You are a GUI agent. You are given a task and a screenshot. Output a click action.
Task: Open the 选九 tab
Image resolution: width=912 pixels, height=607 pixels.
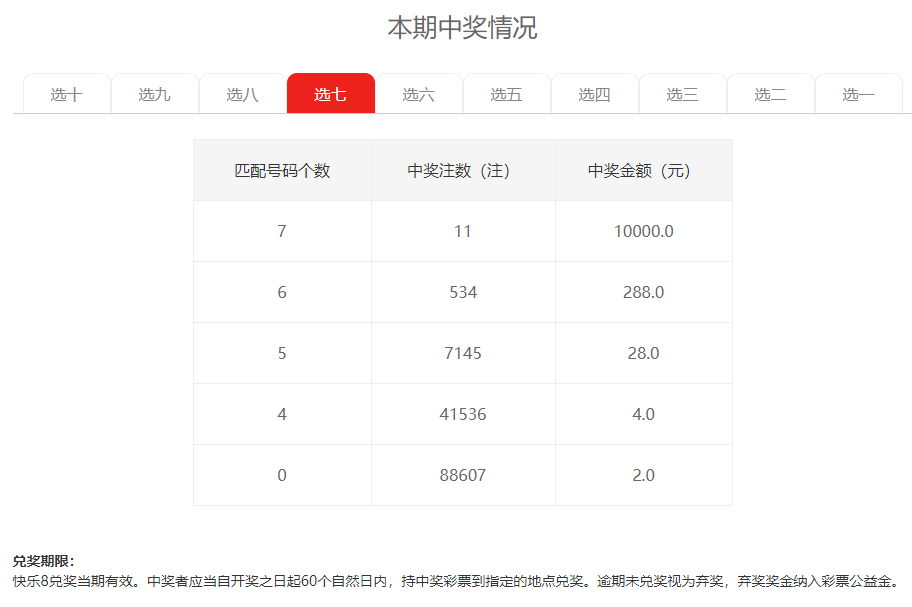point(154,94)
